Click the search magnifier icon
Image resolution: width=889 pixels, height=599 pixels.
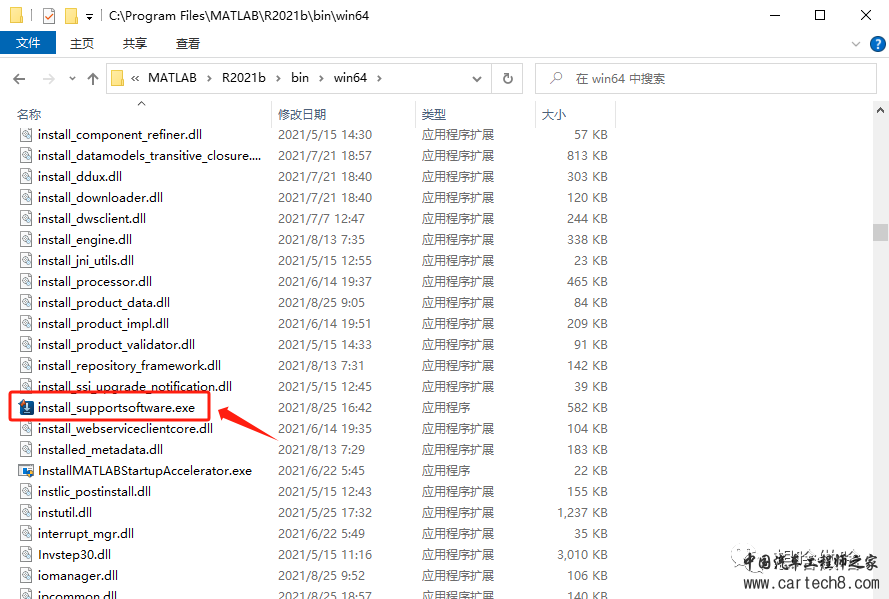(x=556, y=78)
